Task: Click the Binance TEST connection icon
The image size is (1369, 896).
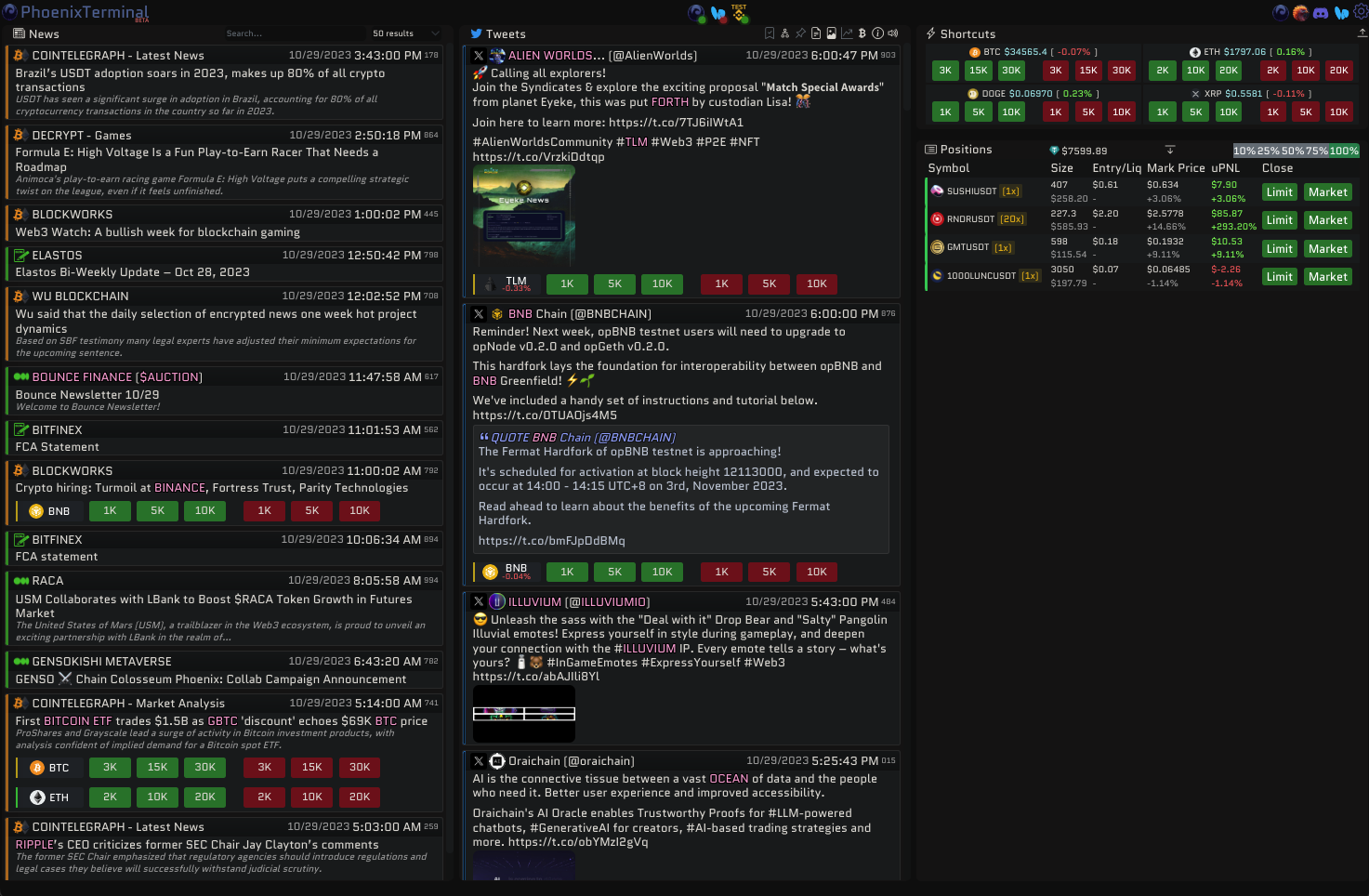Action: [740, 13]
